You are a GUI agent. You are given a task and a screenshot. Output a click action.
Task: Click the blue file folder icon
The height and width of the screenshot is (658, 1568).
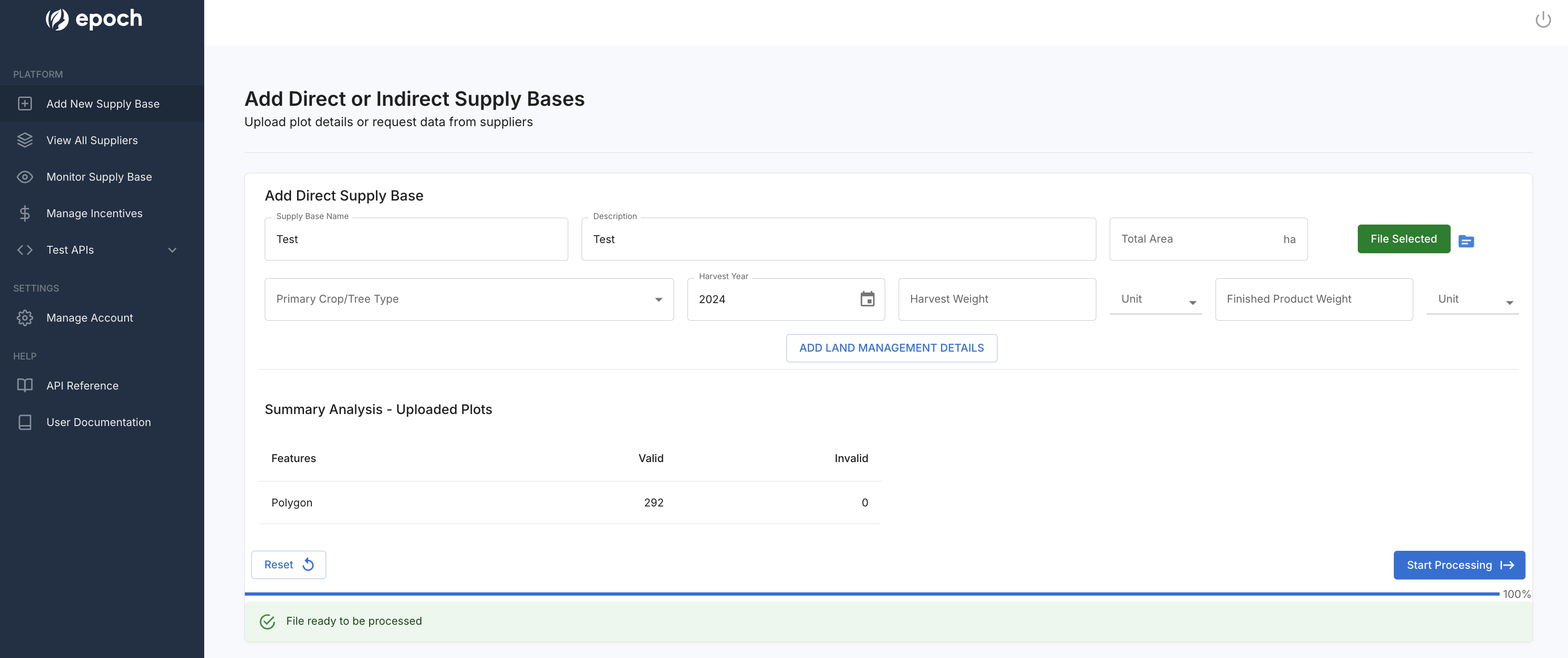pos(1466,242)
